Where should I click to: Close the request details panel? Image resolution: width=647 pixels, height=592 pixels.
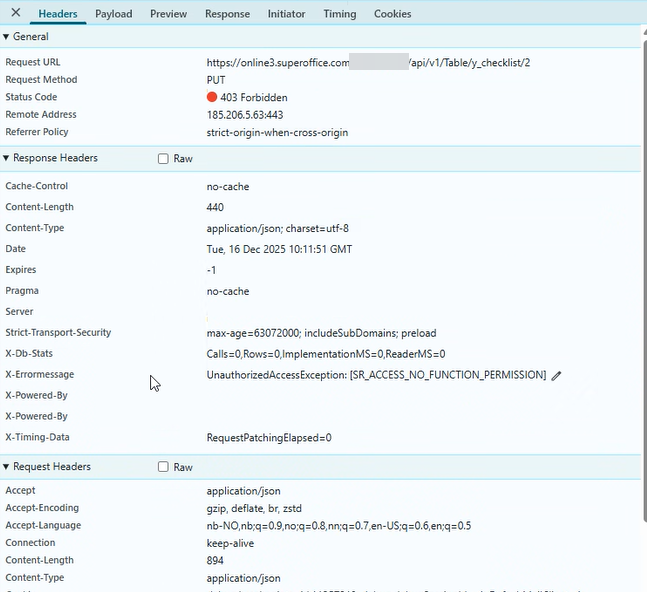15,13
